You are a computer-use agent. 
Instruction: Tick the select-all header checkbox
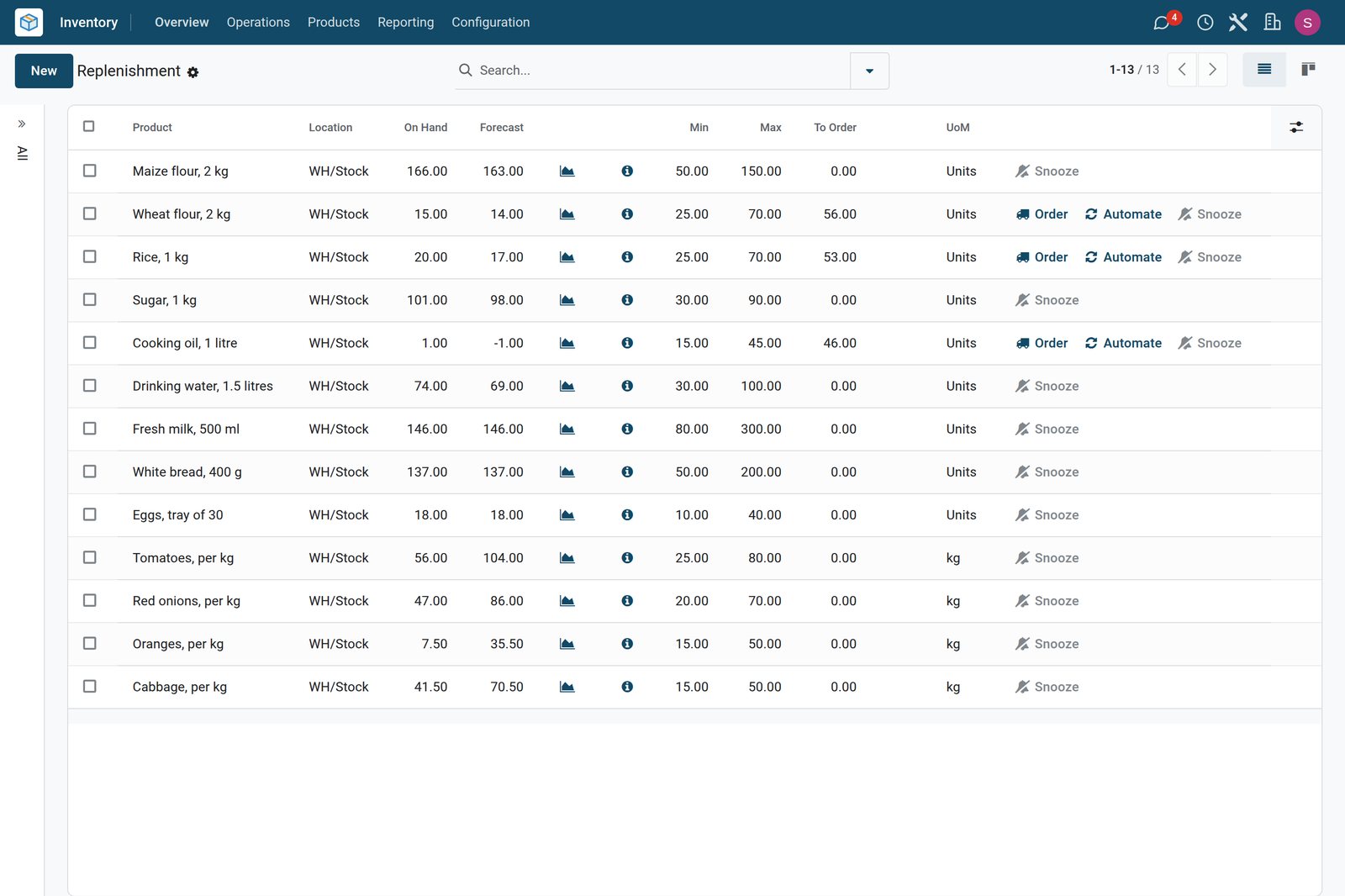point(89,126)
